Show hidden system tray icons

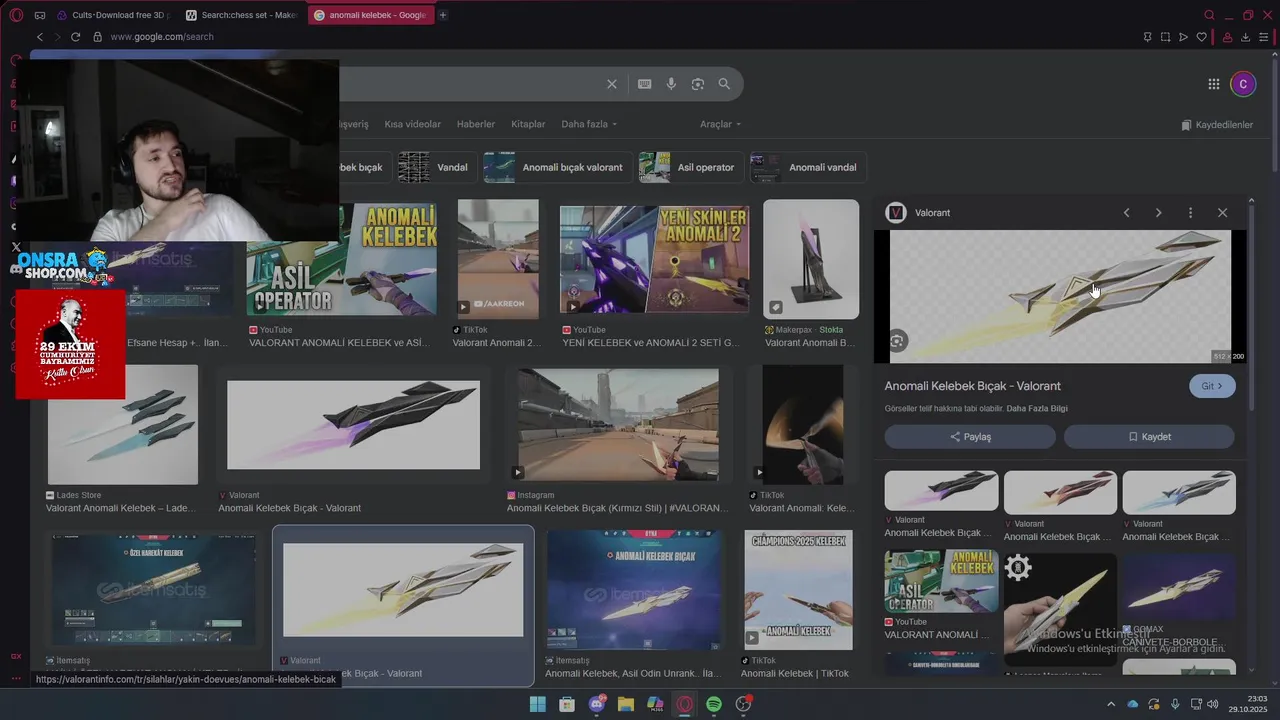[1110, 704]
